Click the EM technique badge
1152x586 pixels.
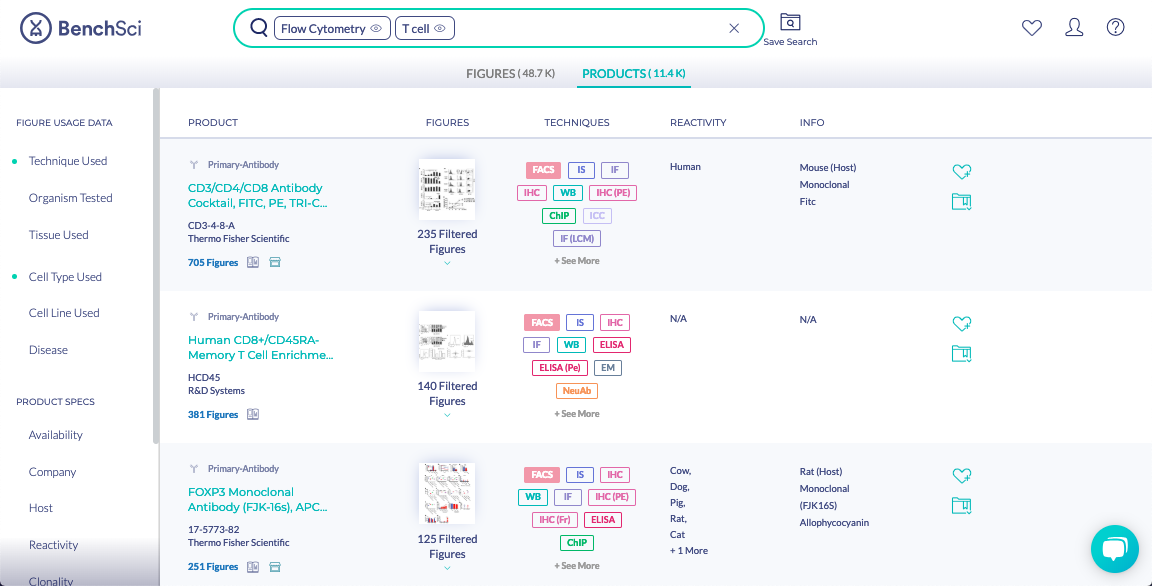click(x=608, y=368)
